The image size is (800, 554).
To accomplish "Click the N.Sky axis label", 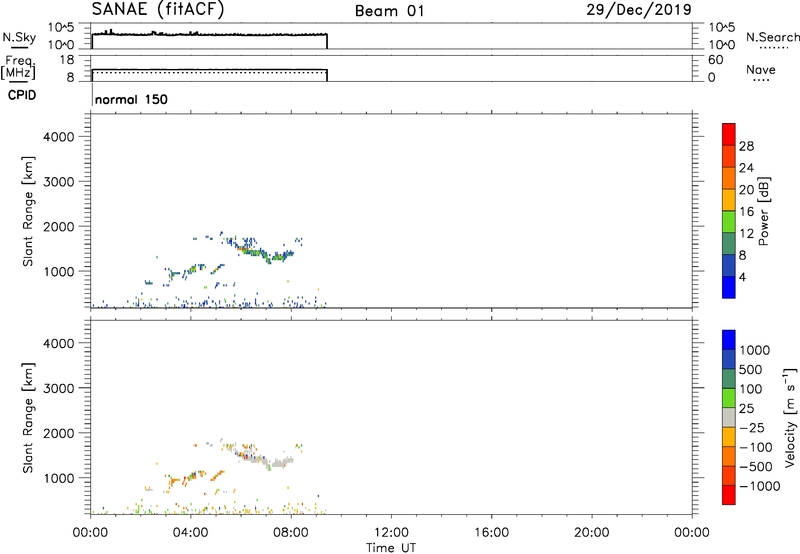I will (x=19, y=37).
